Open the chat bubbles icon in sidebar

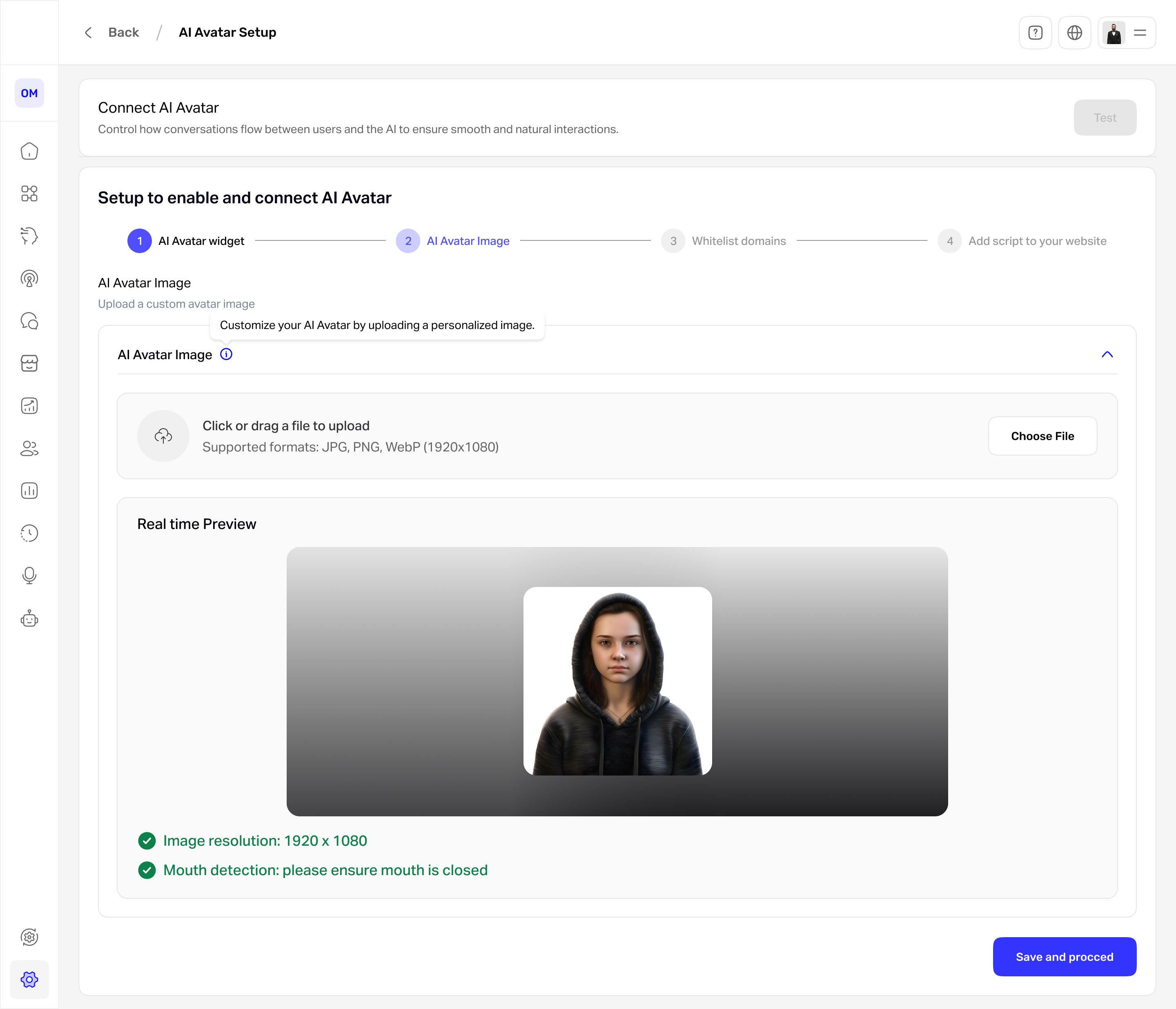tap(29, 321)
